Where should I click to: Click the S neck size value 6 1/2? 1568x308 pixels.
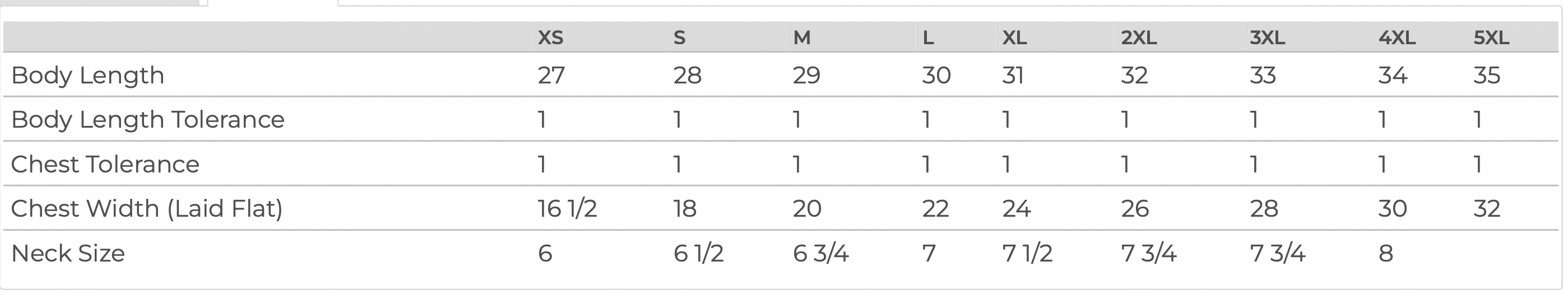(x=698, y=253)
